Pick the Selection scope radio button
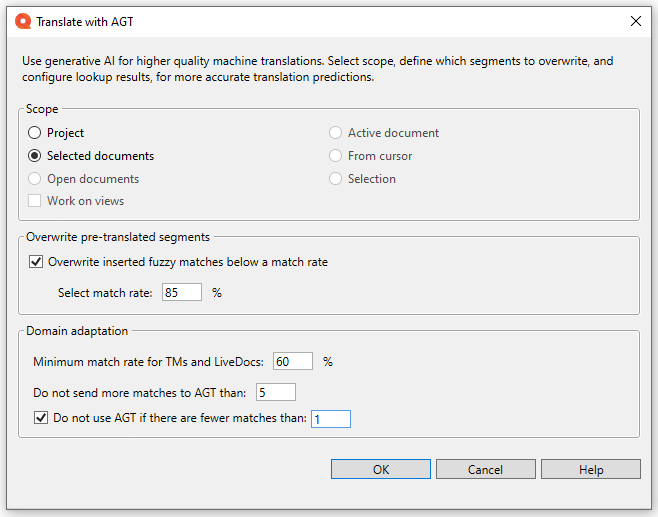658x517 pixels. pos(335,179)
